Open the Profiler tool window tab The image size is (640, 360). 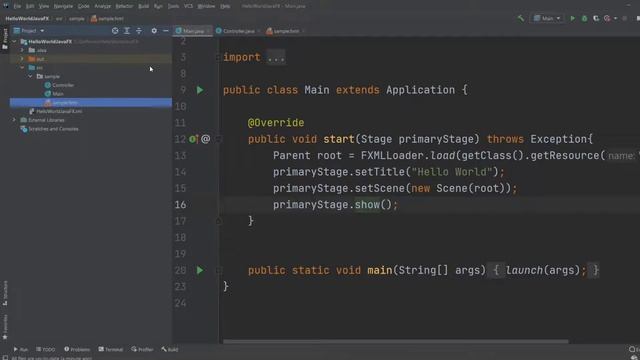coord(142,349)
